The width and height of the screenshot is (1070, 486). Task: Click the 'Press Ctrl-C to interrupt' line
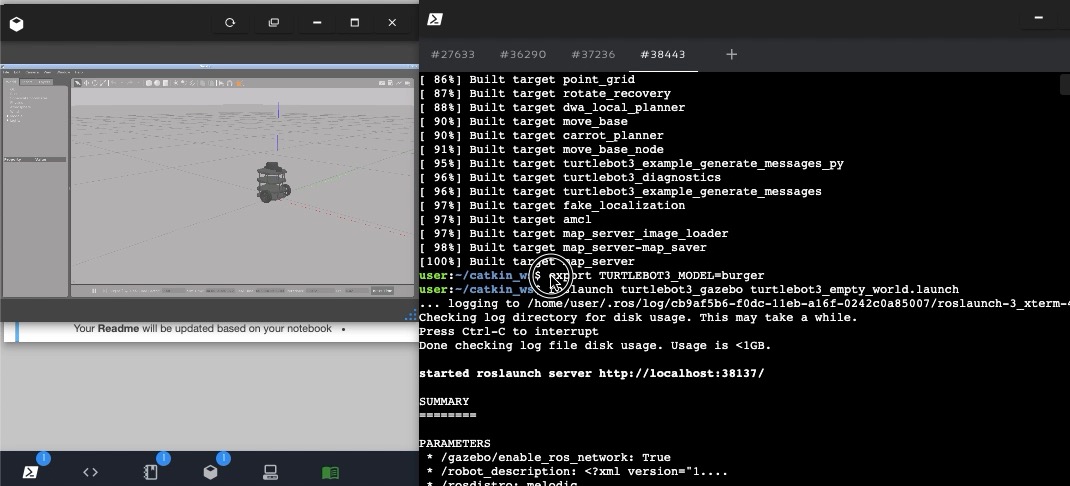(508, 331)
